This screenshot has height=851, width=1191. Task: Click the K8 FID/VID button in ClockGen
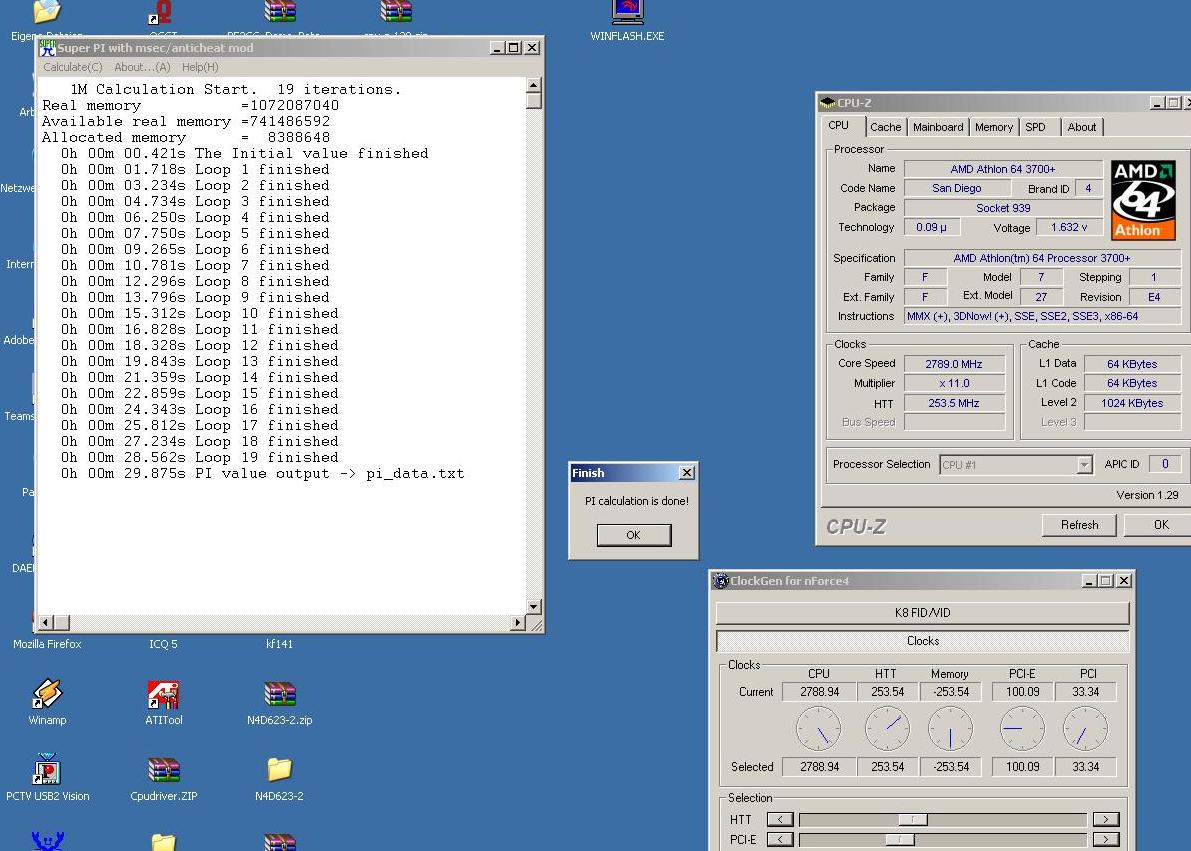pos(923,613)
